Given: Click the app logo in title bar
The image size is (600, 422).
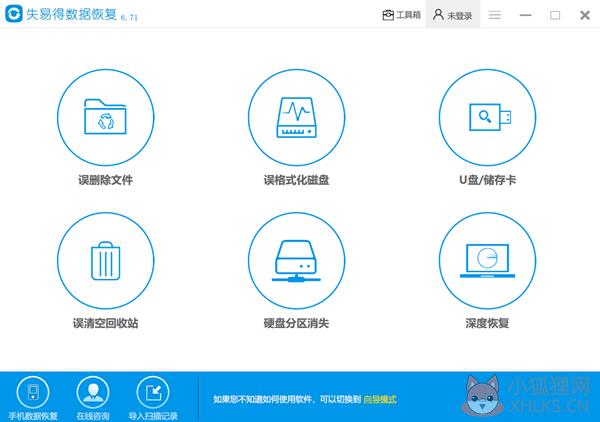Looking at the screenshot, I should pos(14,14).
